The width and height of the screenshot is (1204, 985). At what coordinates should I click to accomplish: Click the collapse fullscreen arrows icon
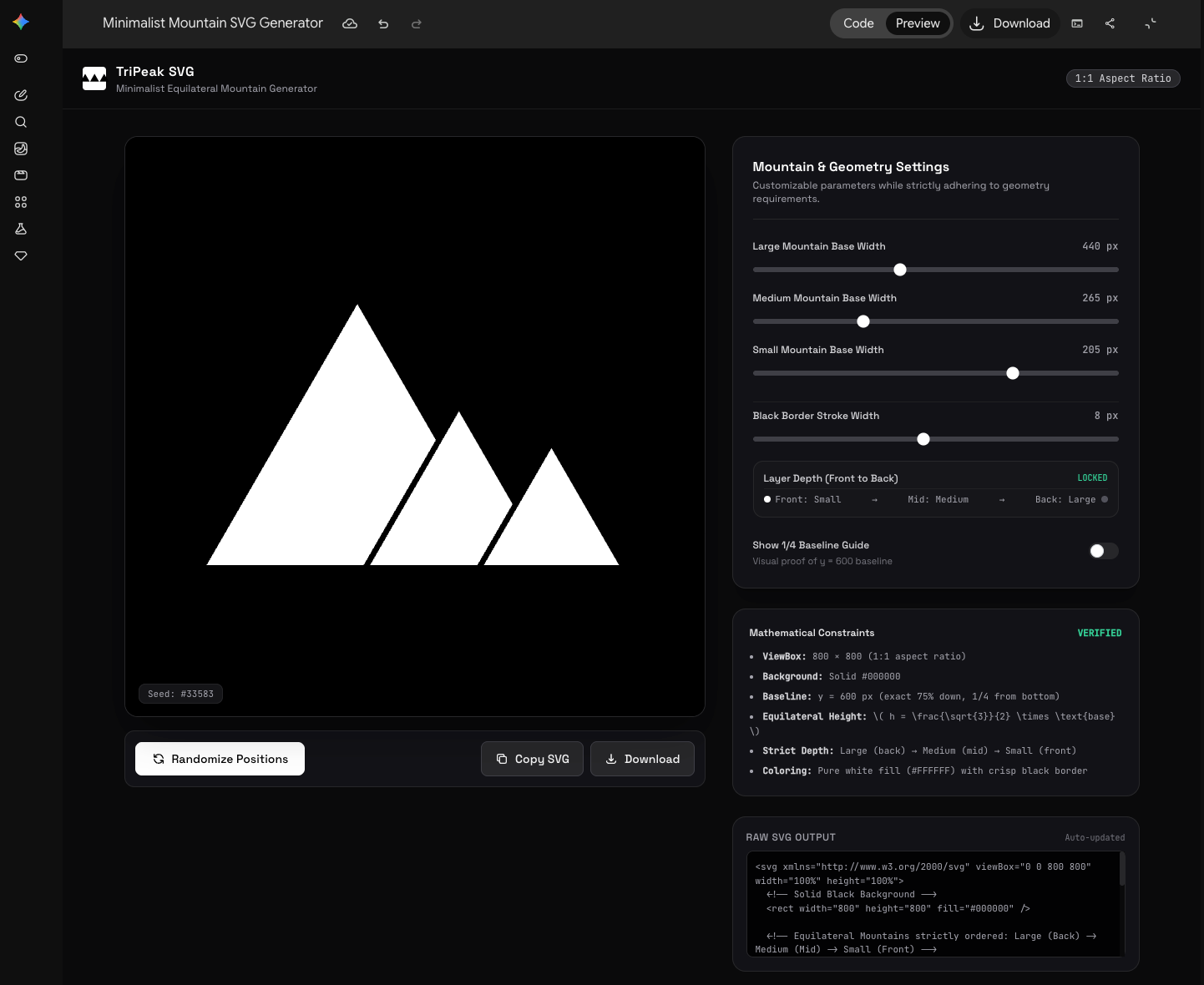[x=1150, y=23]
